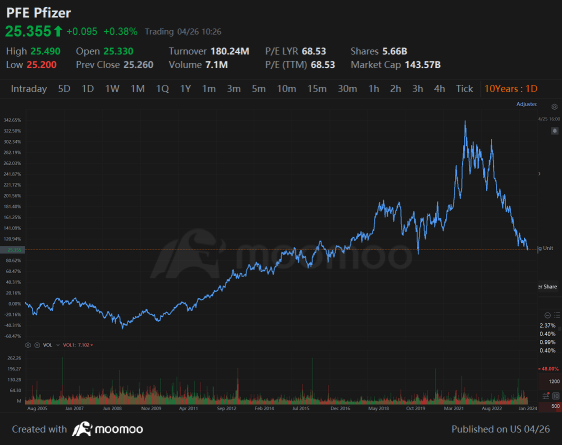The width and height of the screenshot is (562, 445).
Task: Click the square marker icon below 4/25 timestamp
Action: [x=554, y=131]
